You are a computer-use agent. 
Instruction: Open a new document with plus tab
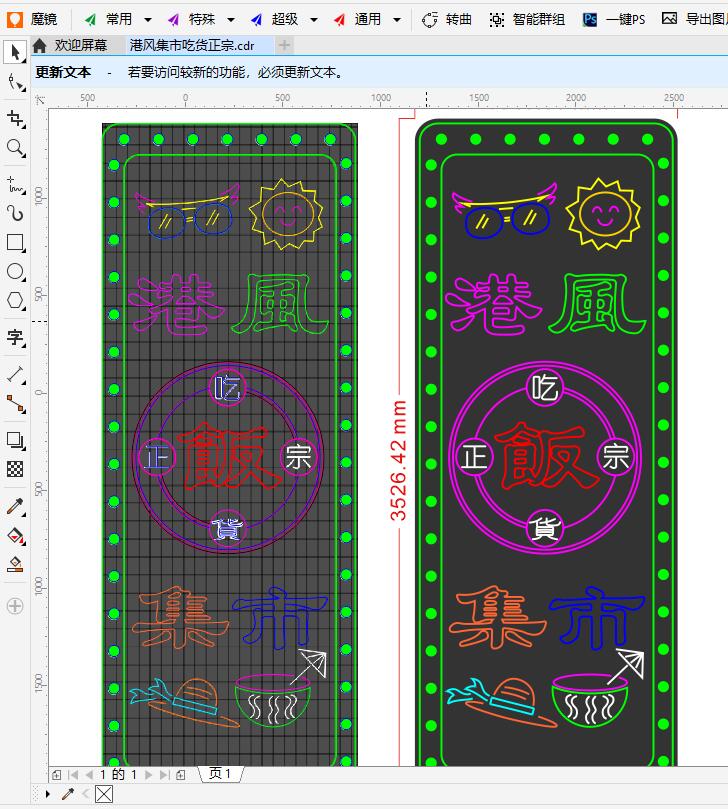pos(284,45)
